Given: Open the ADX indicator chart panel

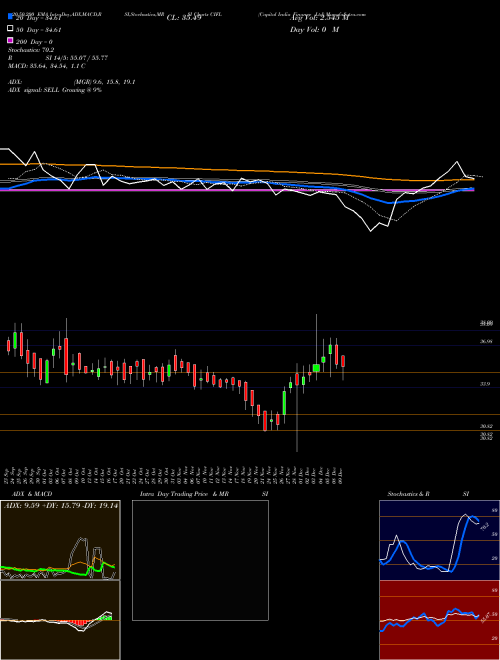Looking at the screenshot, I should click(60, 540).
